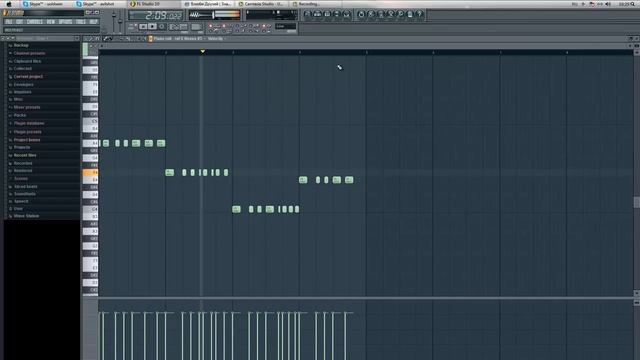The width and height of the screenshot is (640, 360).
Task: Open the EDIT menu
Action: tap(19, 22)
